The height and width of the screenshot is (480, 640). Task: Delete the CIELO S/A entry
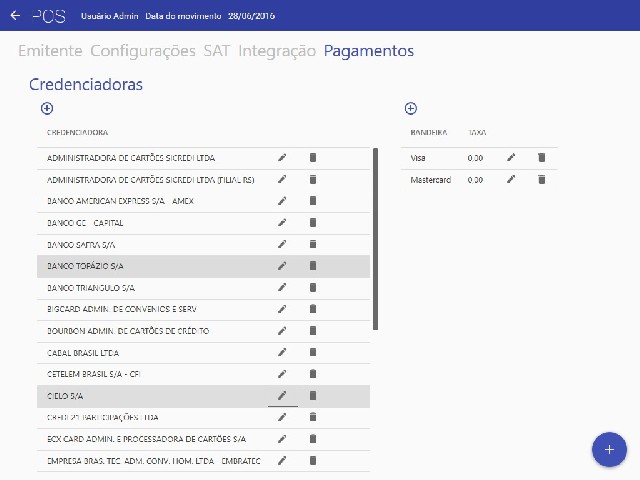pyautogui.click(x=313, y=396)
